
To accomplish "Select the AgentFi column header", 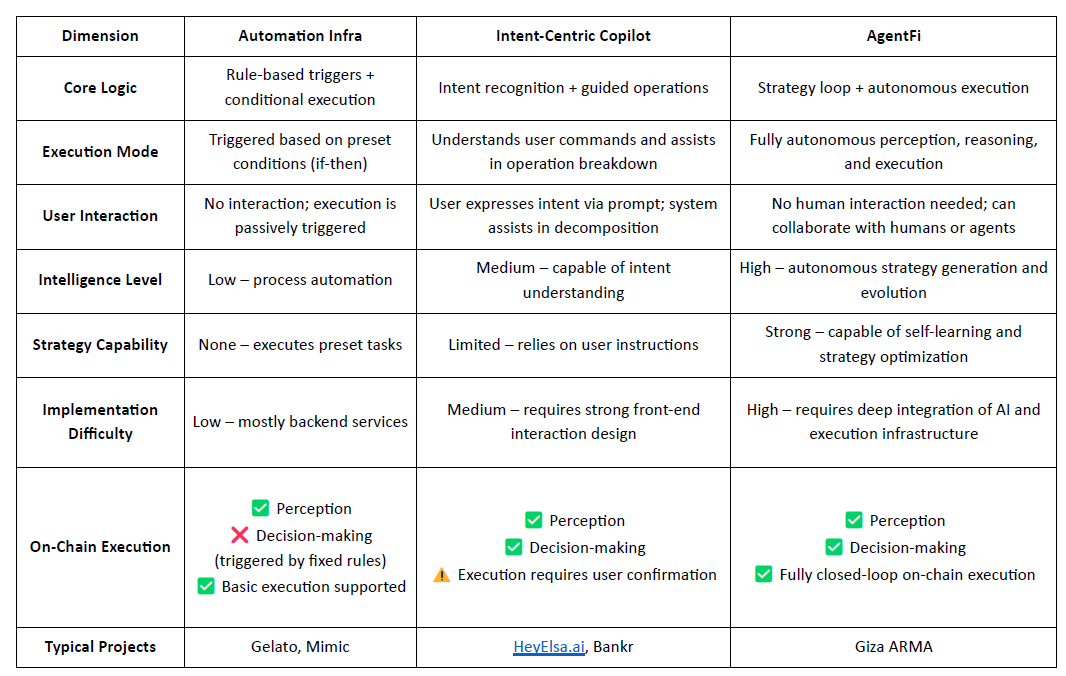I will coord(893,36).
